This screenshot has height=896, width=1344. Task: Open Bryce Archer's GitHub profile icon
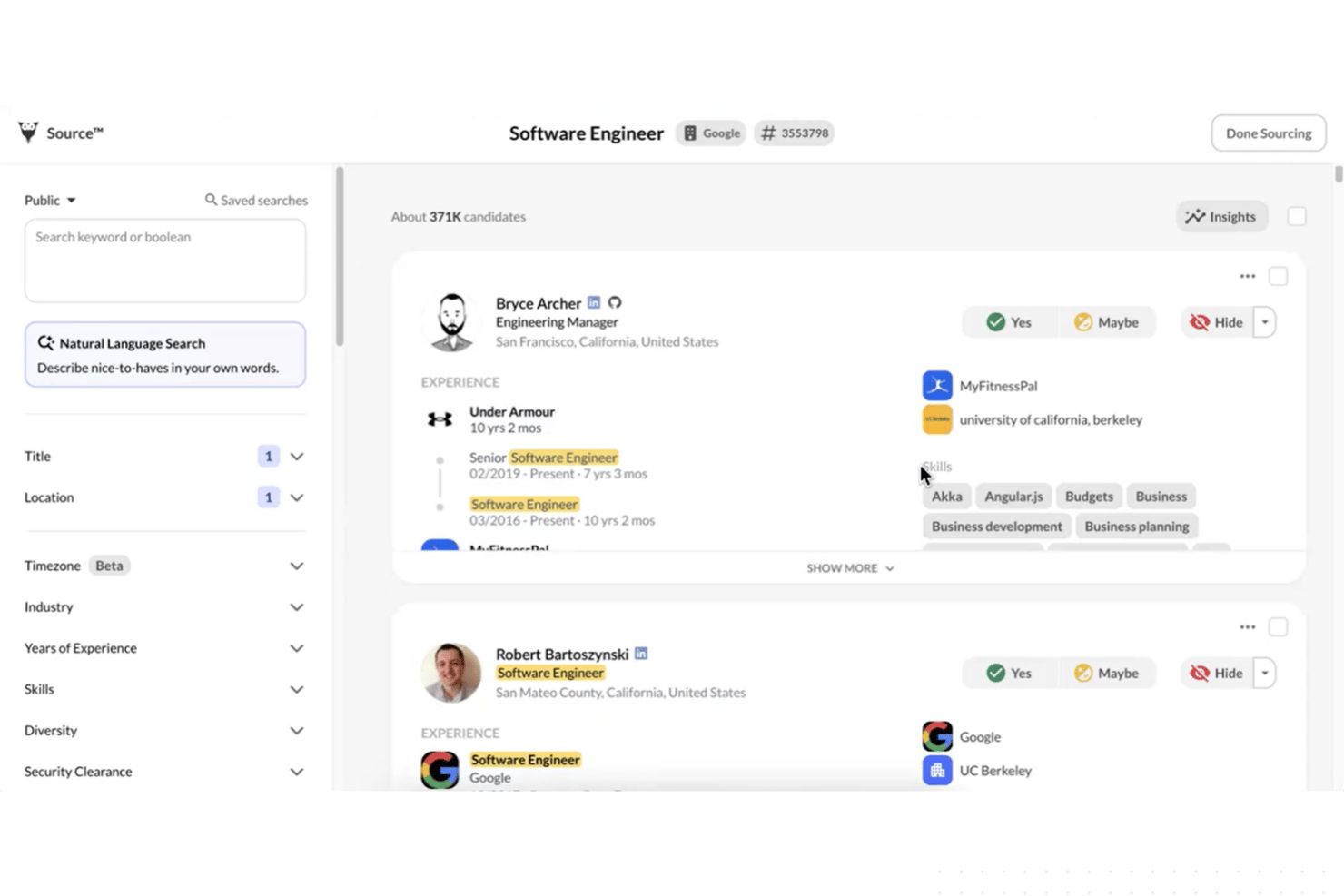pos(615,302)
